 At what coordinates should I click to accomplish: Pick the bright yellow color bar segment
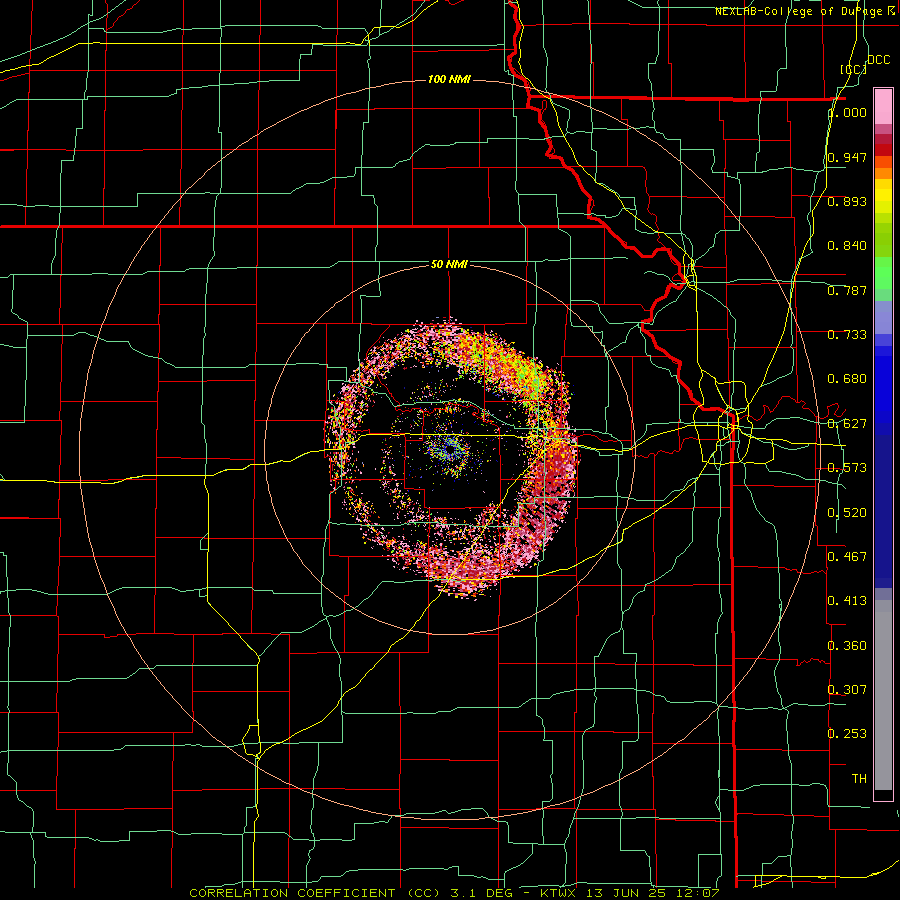[883, 196]
